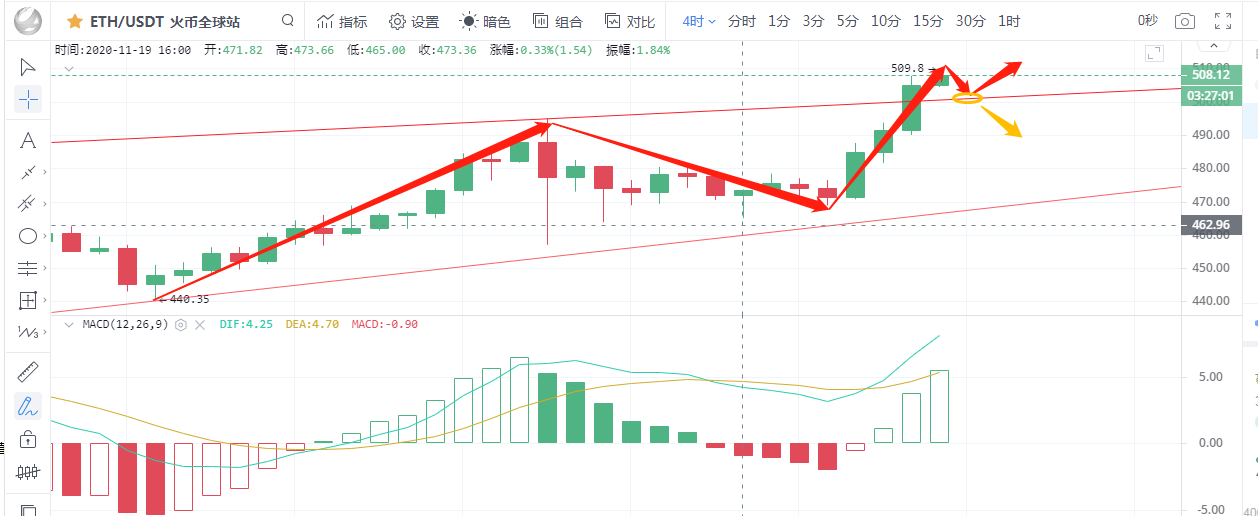The height and width of the screenshot is (516, 1258).
Task: Select the ruler measurement tool
Action: click(x=28, y=373)
